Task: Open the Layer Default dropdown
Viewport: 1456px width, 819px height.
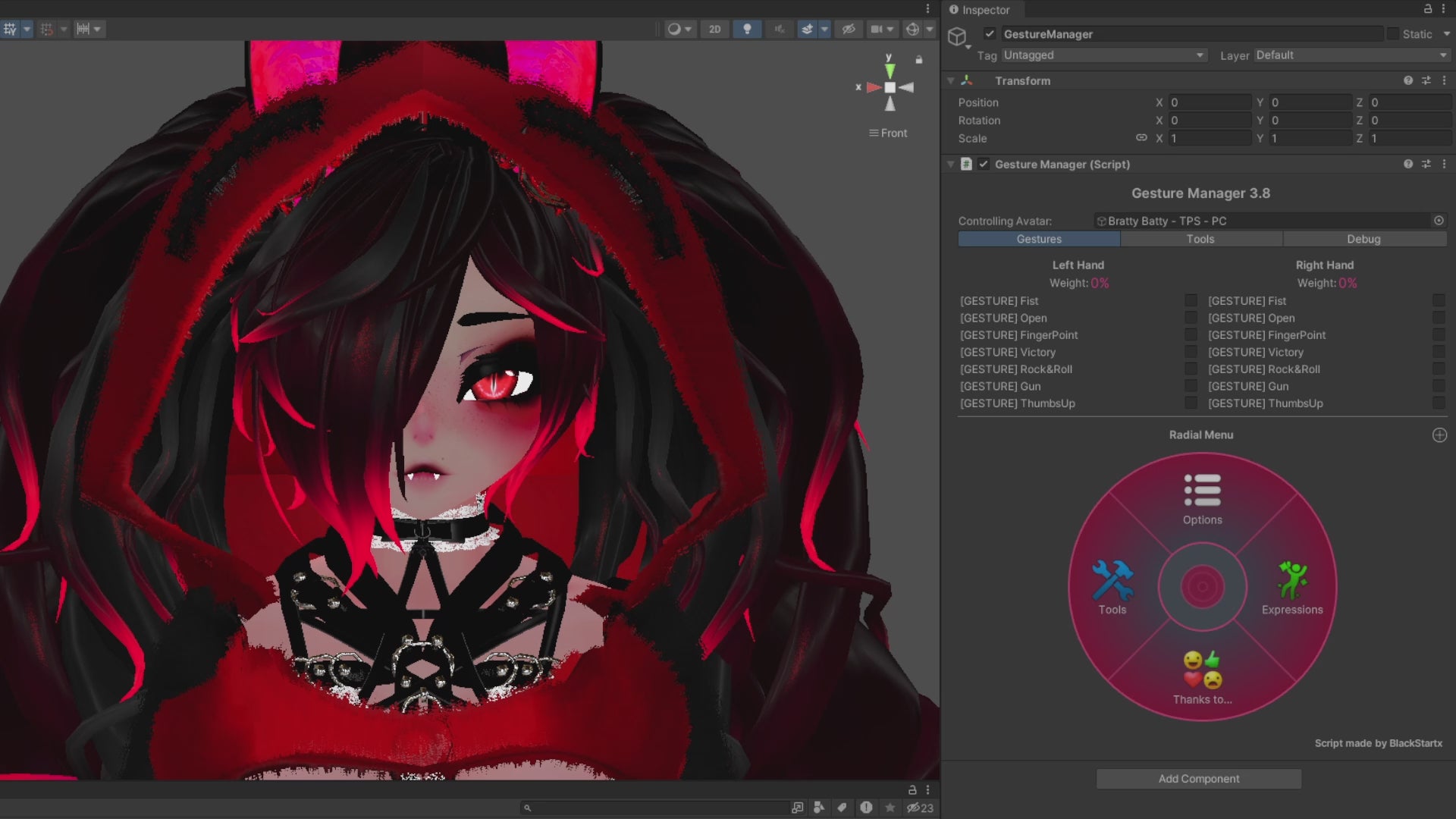Action: 1351,55
